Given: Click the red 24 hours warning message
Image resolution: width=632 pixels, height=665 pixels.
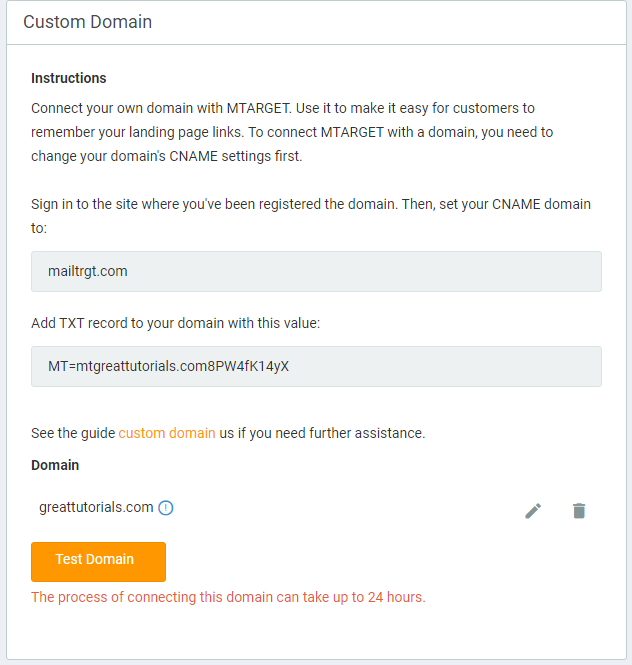Looking at the screenshot, I should [228, 597].
